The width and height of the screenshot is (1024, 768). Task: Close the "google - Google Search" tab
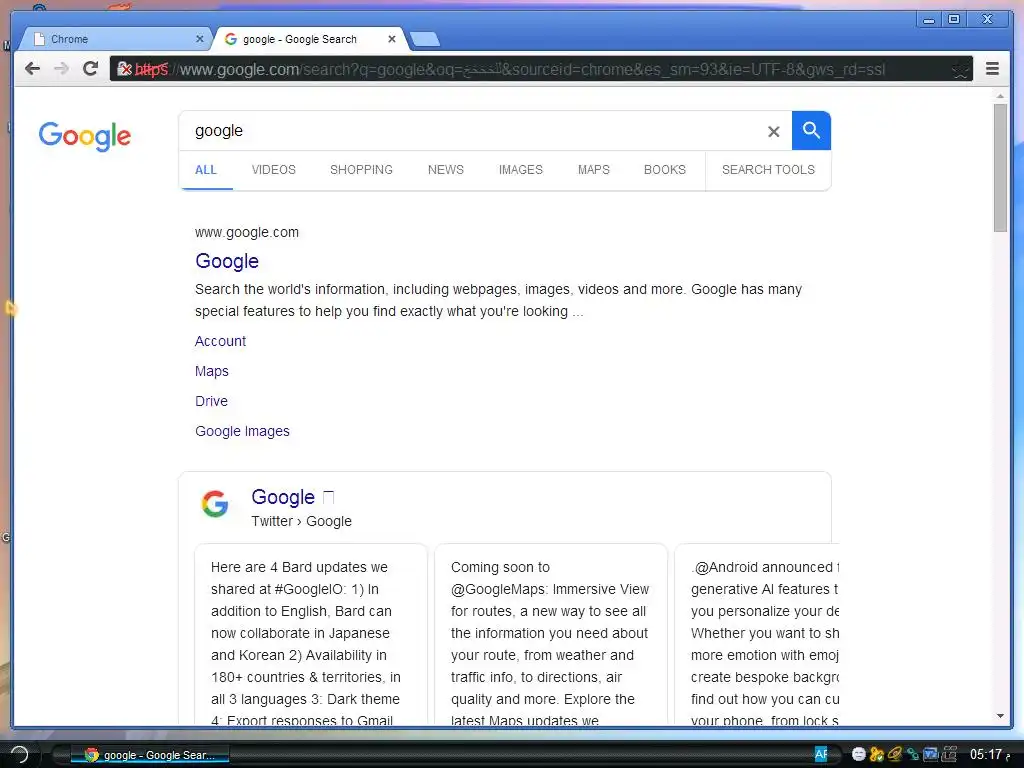point(392,39)
